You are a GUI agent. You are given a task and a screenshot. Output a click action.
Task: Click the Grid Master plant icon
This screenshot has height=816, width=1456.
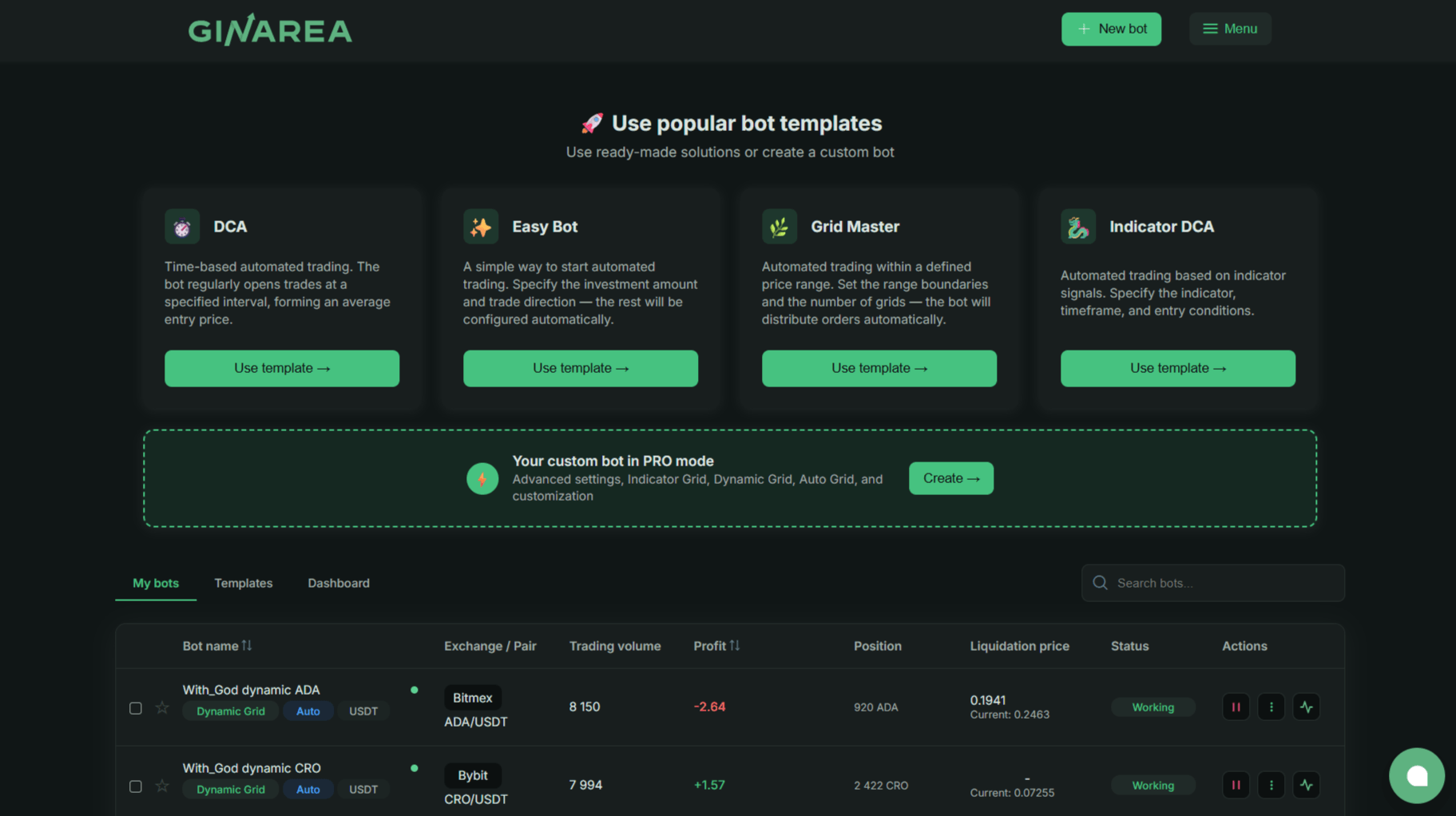tap(780, 226)
